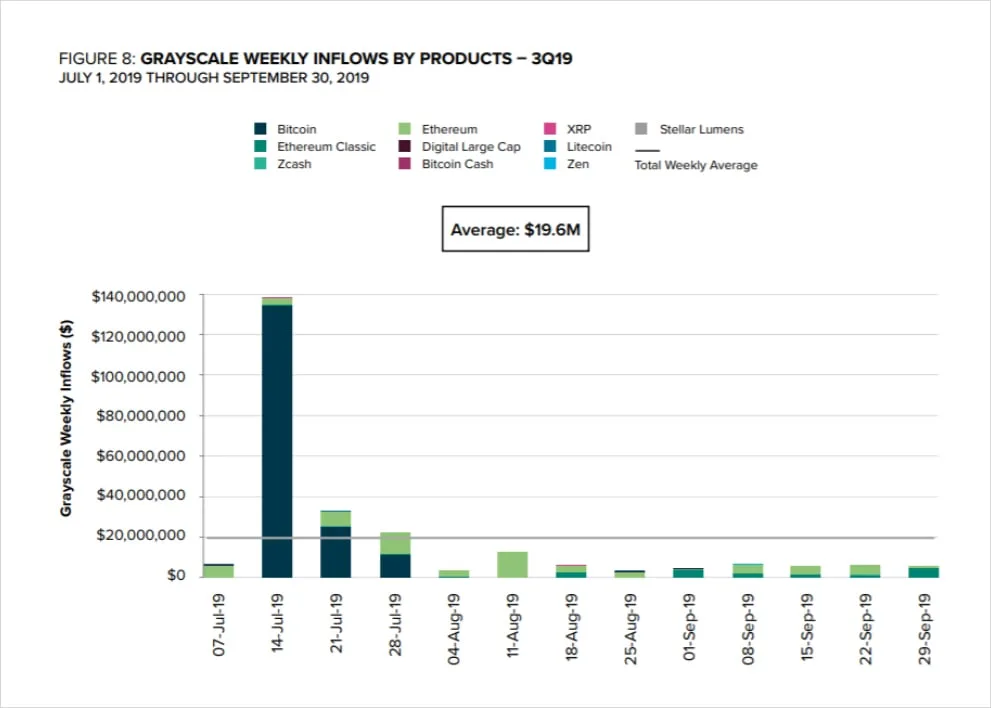Click the Total Weekly Average legend line marker

[647, 150]
